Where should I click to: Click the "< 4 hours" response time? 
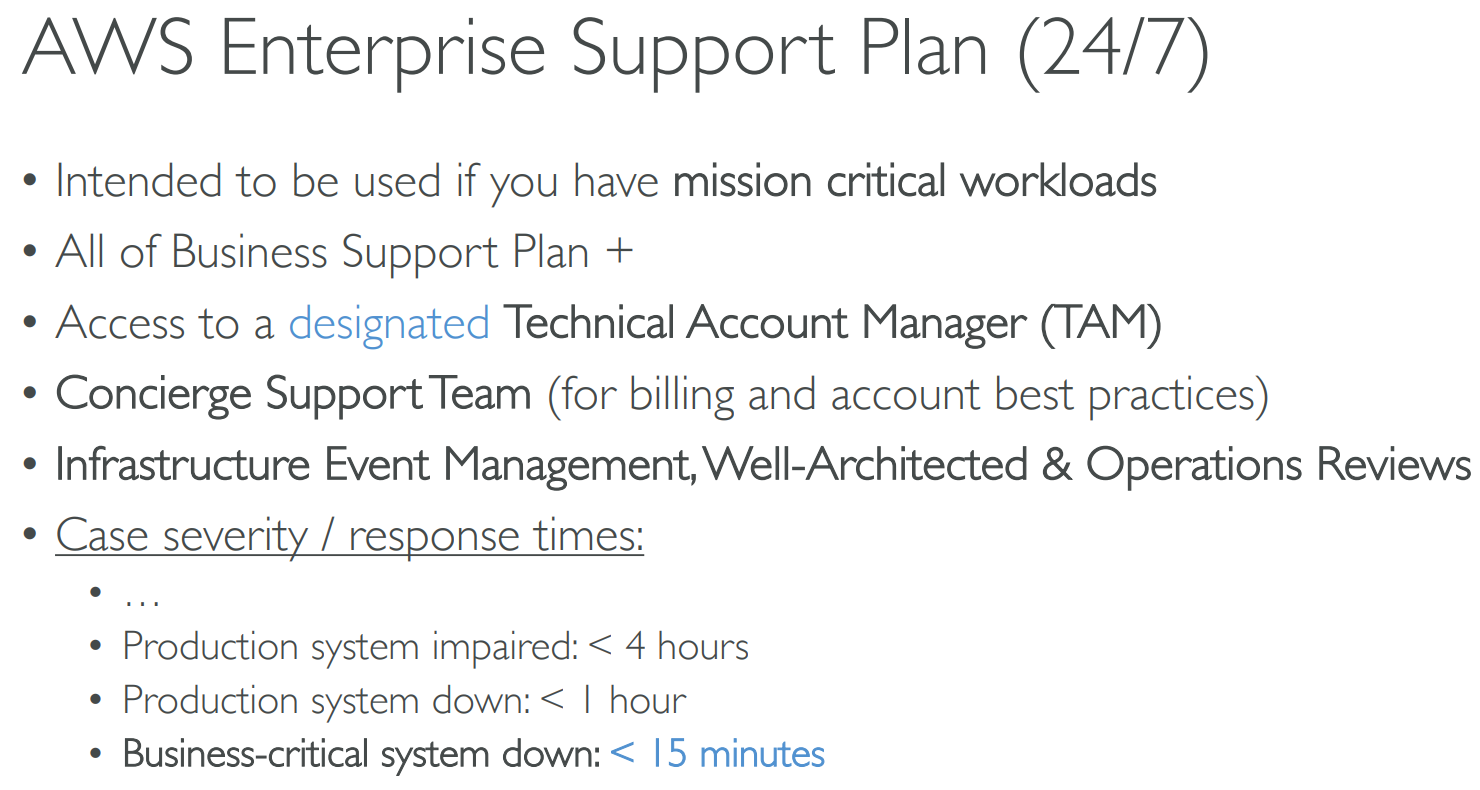point(669,646)
